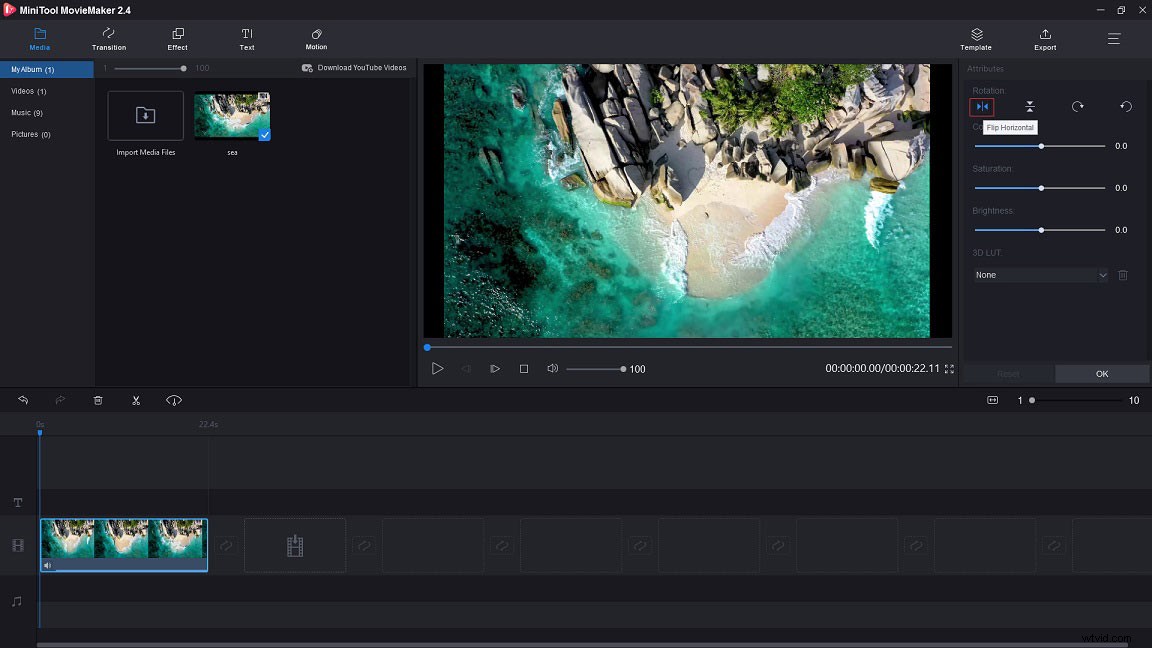Screen dimensions: 1152x648
Task: Deselect the checkmark on the sea thumbnail
Action: (263, 136)
